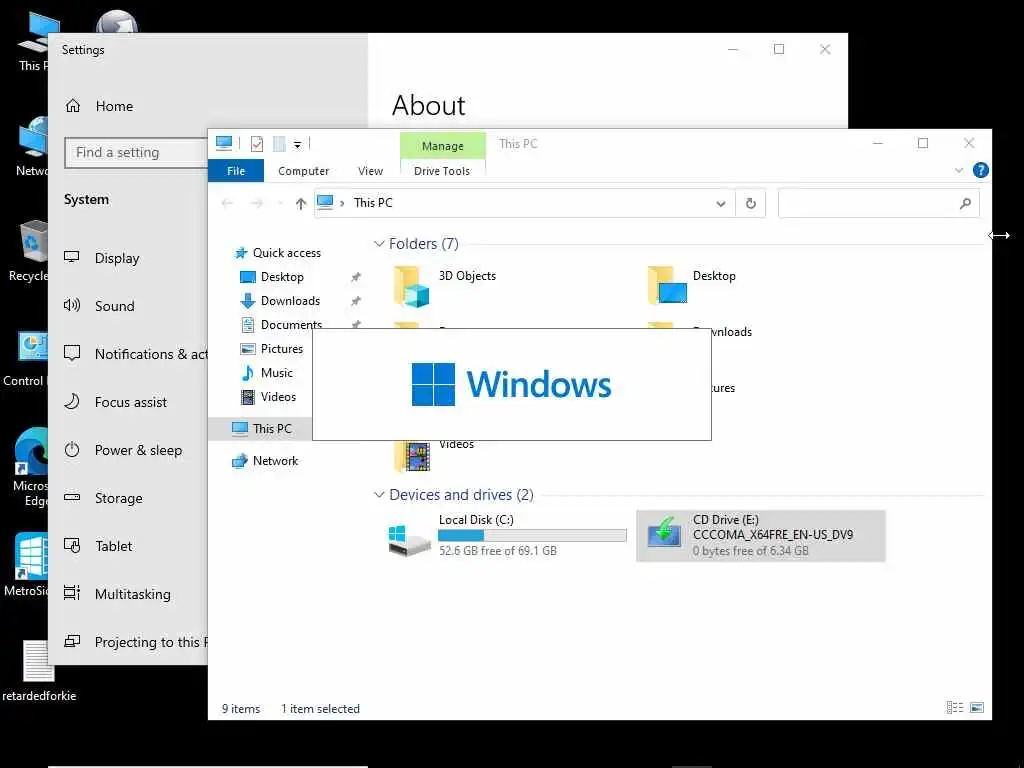
Task: Select Downloads in the navigation pane
Action: pos(290,301)
